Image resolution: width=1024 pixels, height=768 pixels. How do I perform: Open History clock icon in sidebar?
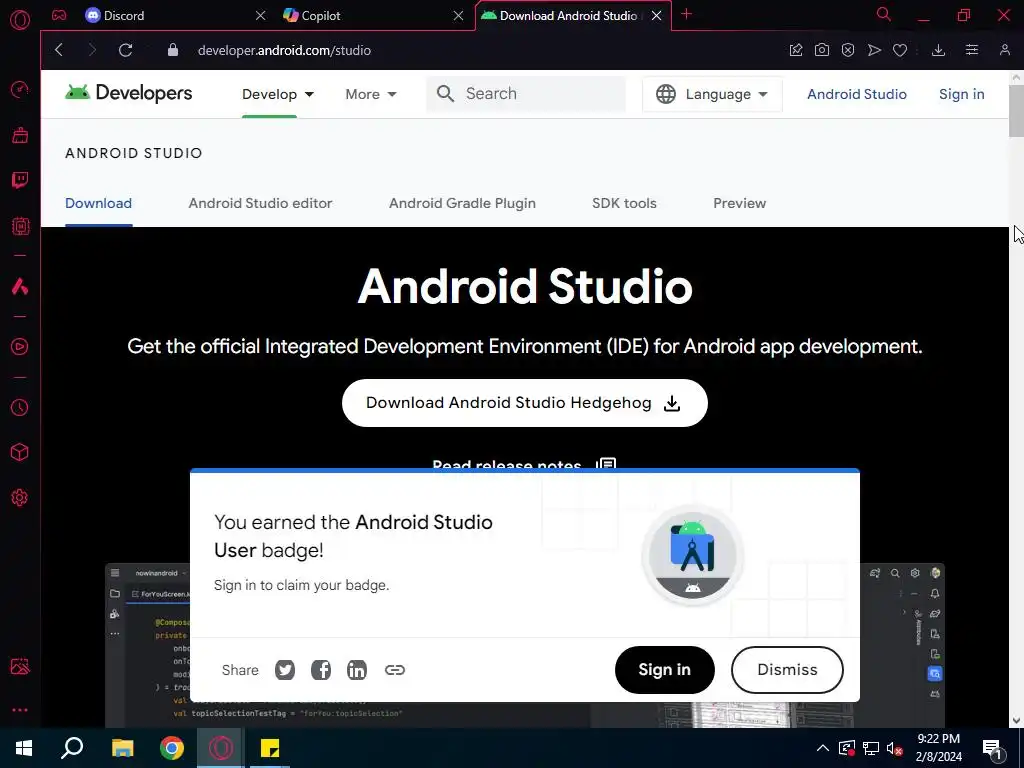20,408
